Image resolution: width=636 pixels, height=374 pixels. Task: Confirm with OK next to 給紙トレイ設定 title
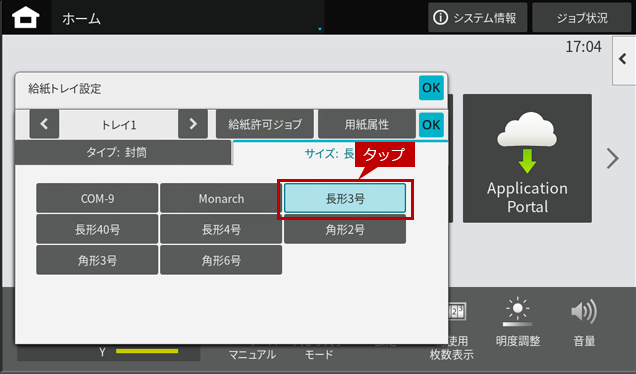coord(431,88)
